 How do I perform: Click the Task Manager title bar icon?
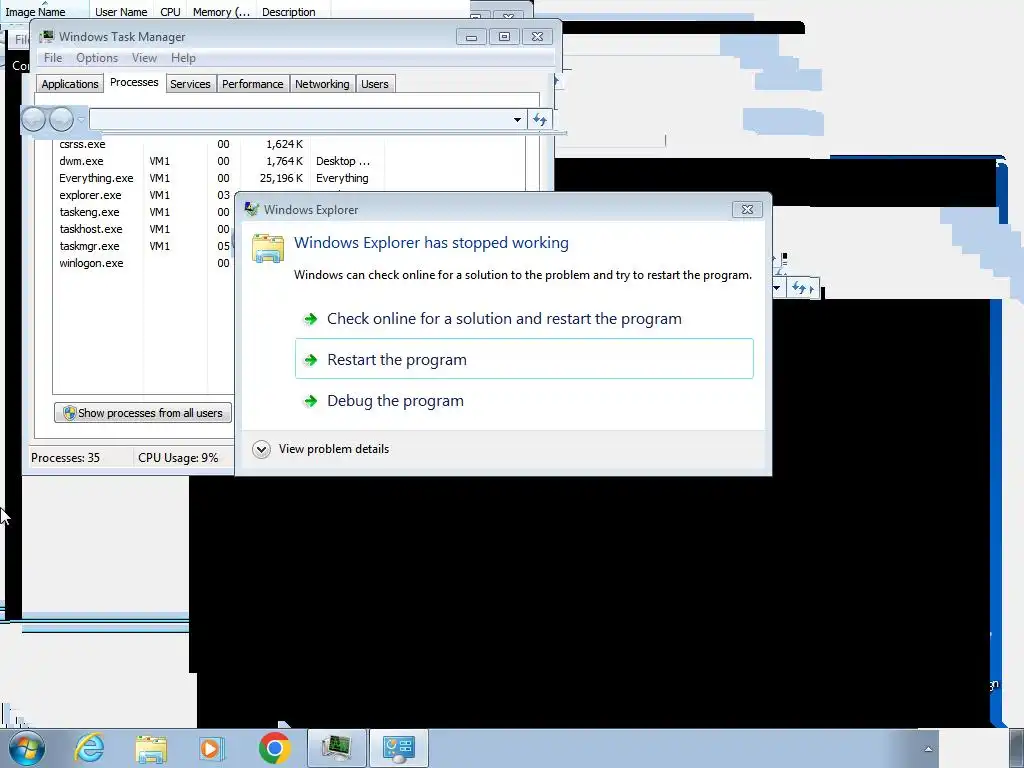47,37
